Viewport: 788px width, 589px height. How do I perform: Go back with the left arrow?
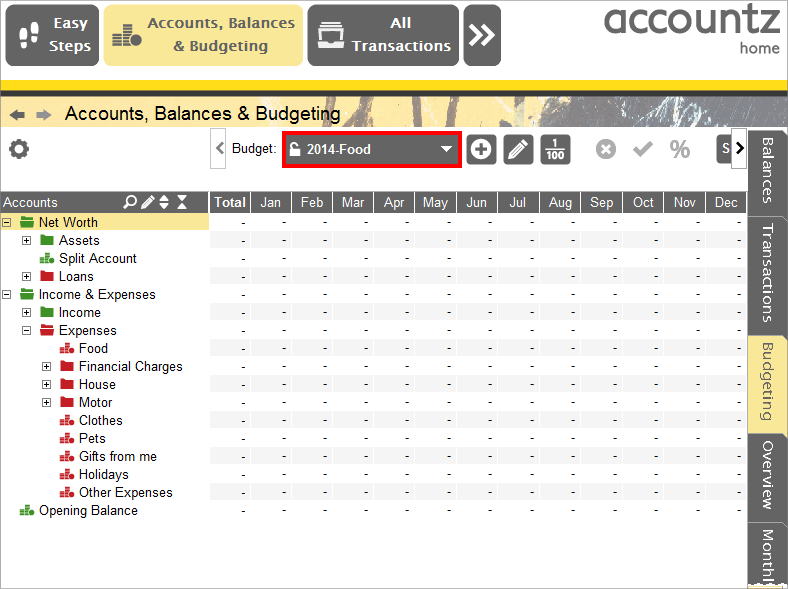click(x=17, y=115)
